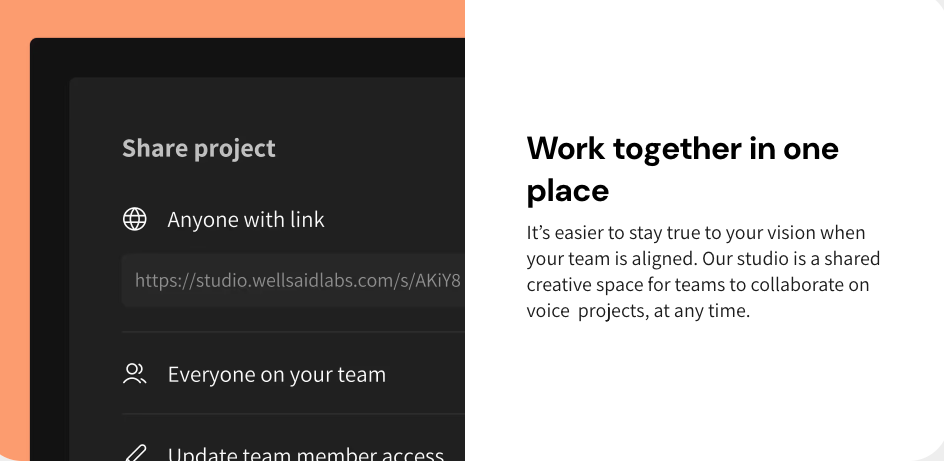Choose the Anyone with link option
944x461 pixels.
[x=246, y=219]
